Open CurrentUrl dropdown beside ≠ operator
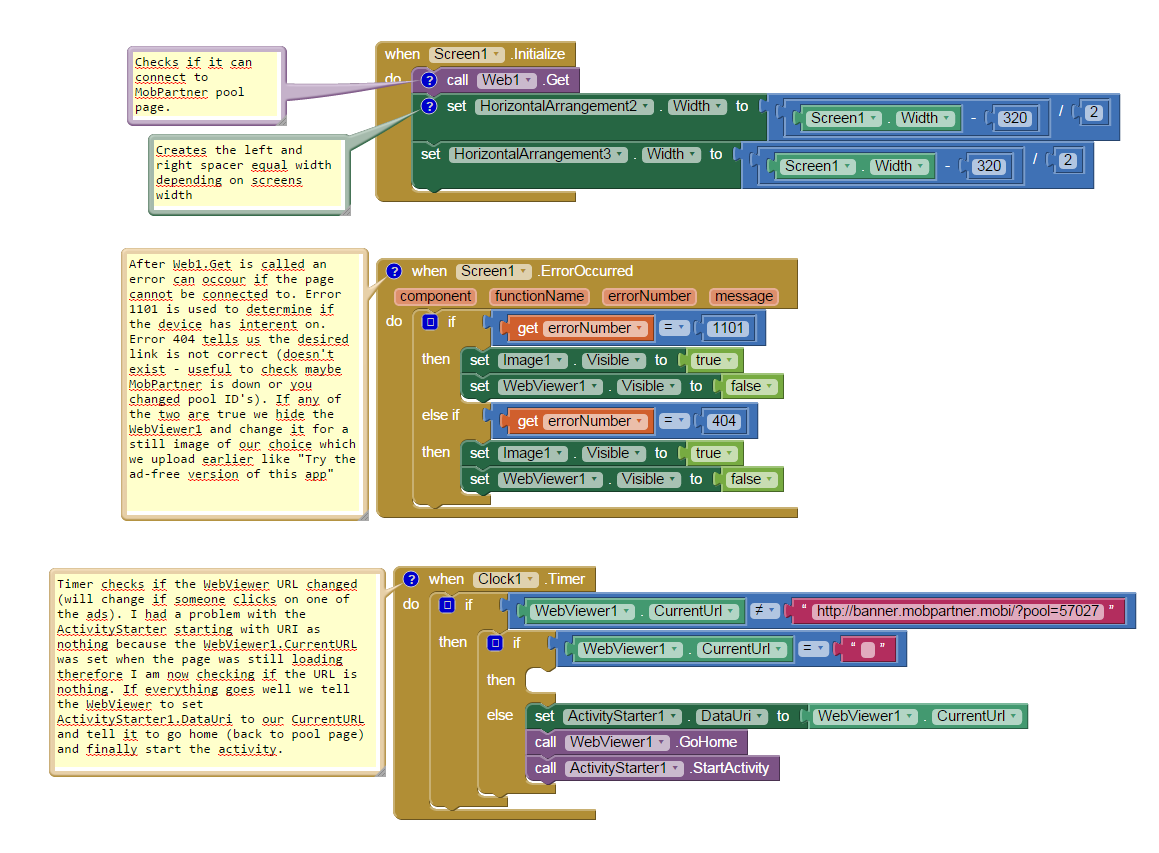The height and width of the screenshot is (853, 1159). pos(694,611)
